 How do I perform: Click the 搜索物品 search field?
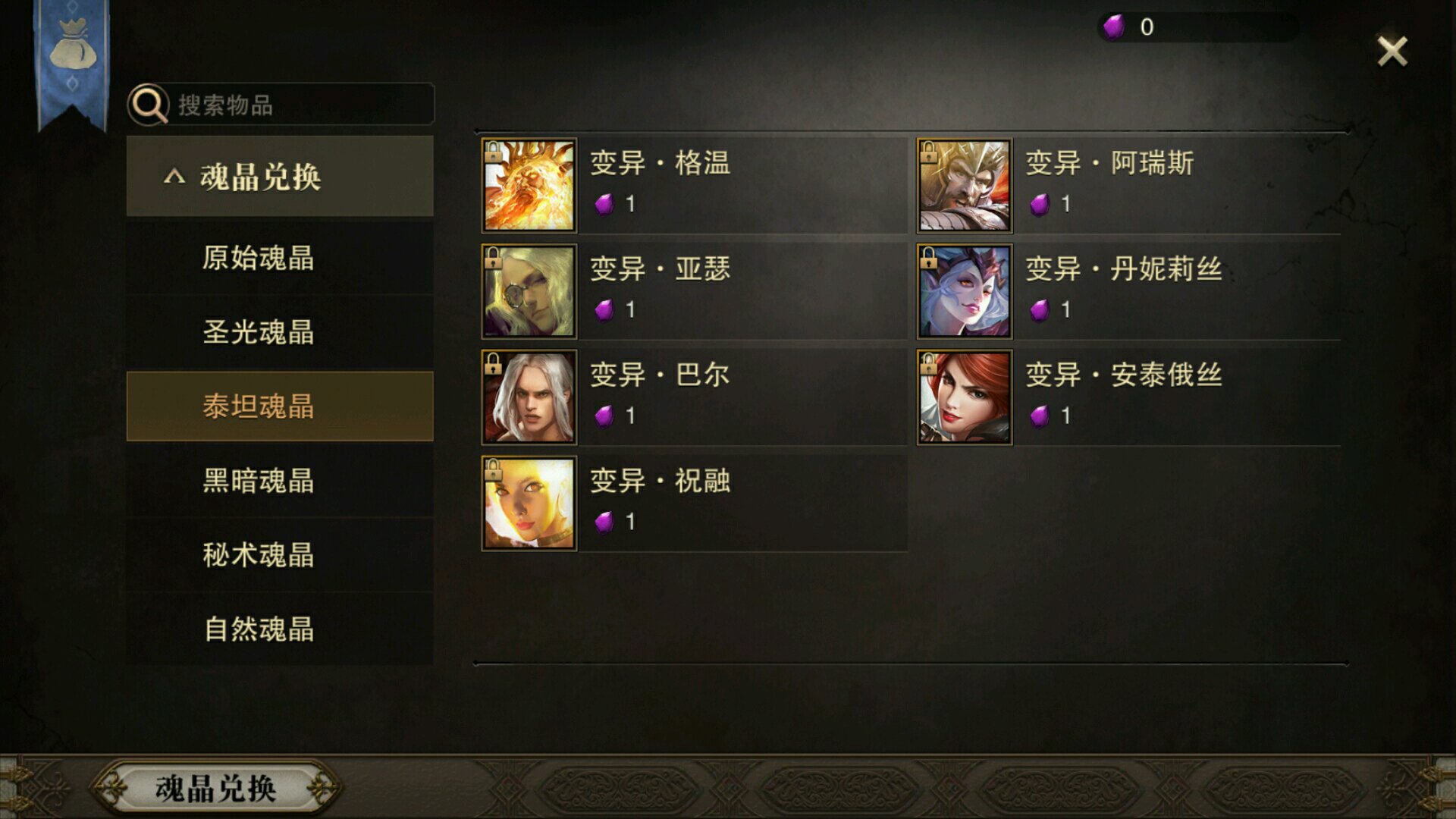[x=281, y=104]
